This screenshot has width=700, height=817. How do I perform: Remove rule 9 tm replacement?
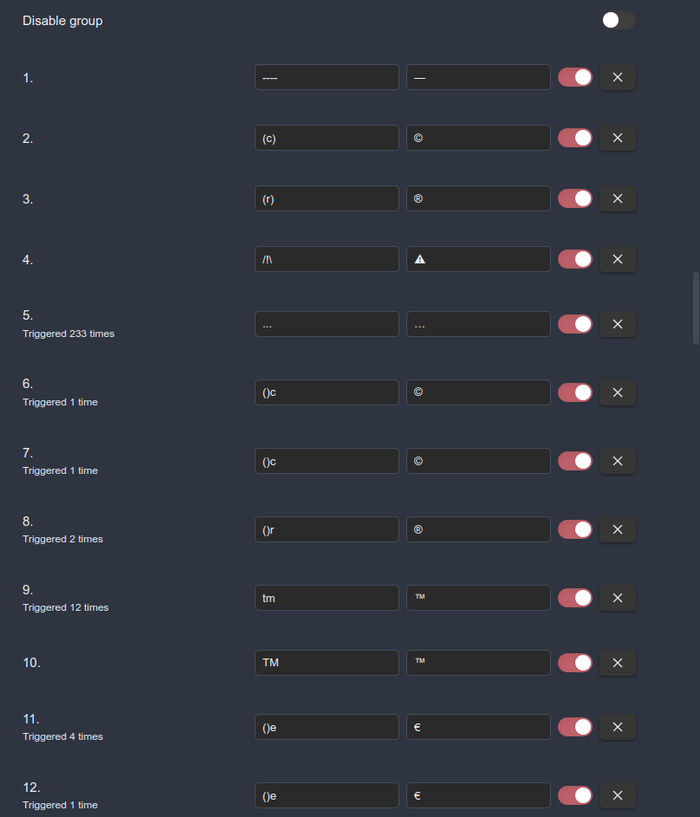pos(617,598)
